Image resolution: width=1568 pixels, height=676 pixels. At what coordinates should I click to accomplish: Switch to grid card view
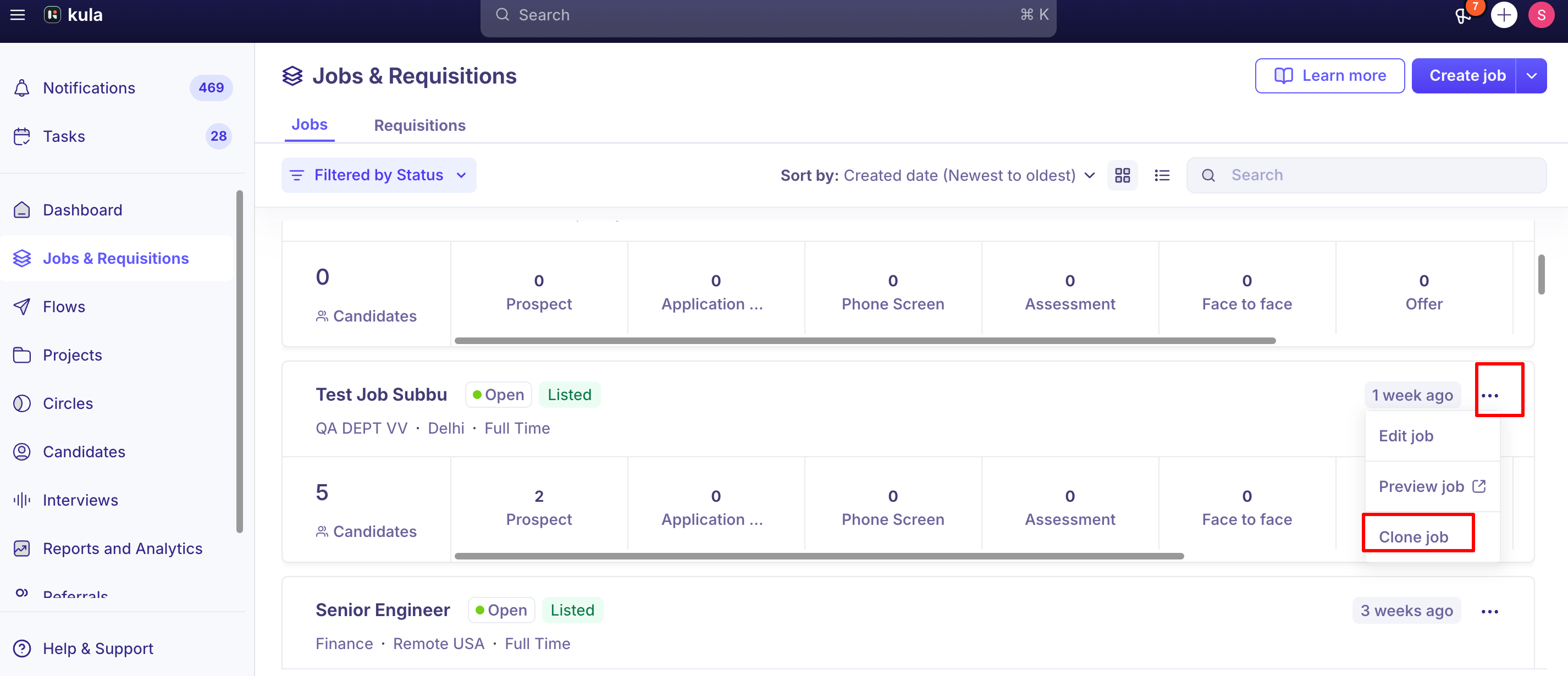click(1123, 175)
